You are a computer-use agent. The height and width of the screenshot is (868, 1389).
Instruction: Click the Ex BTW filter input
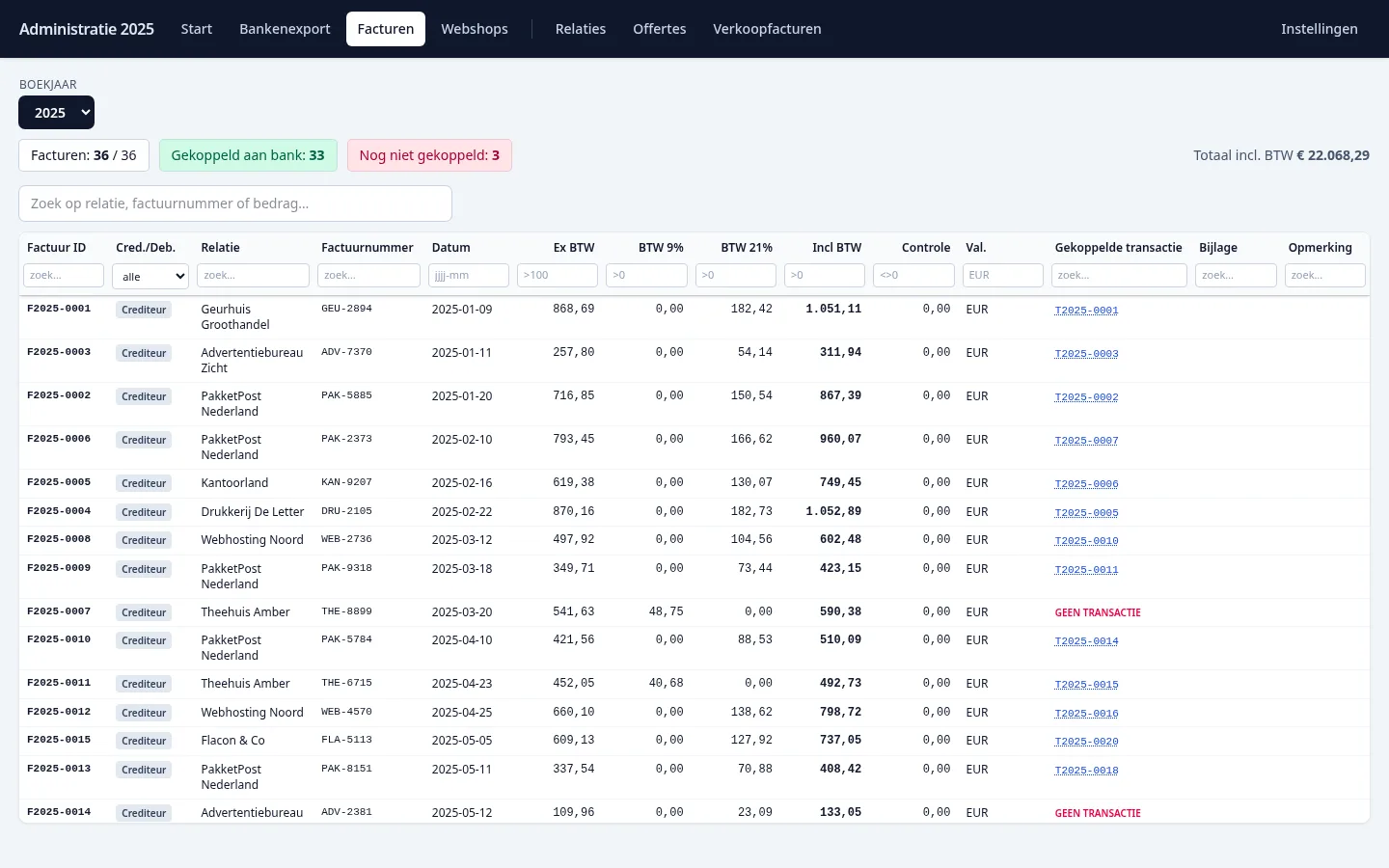558,275
